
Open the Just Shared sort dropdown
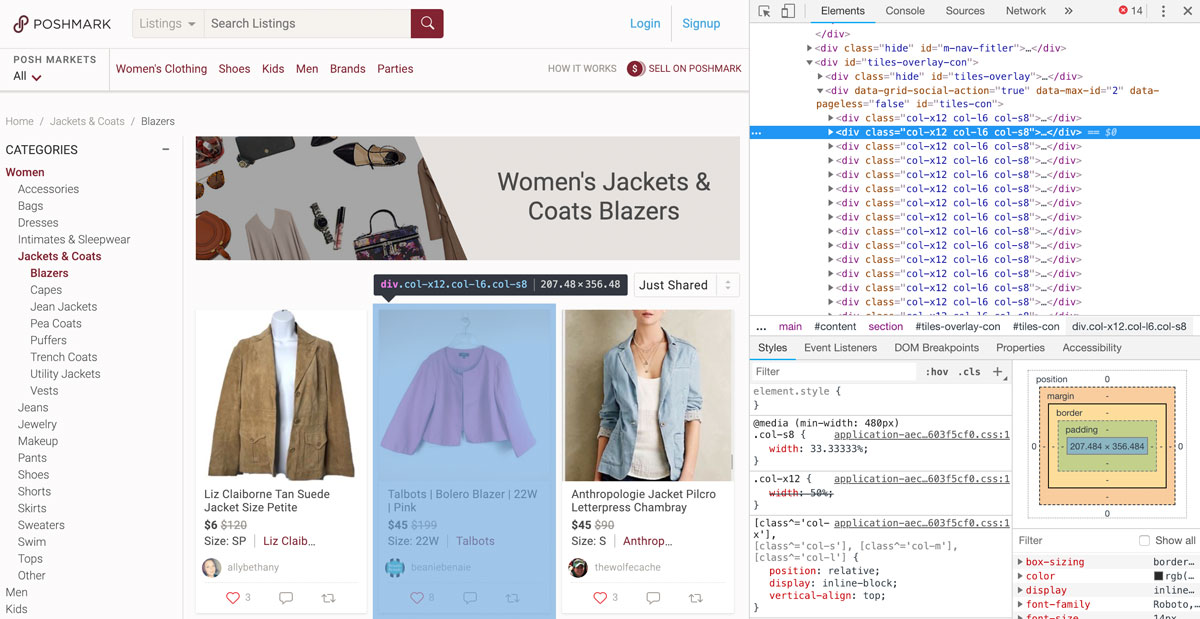coord(686,285)
